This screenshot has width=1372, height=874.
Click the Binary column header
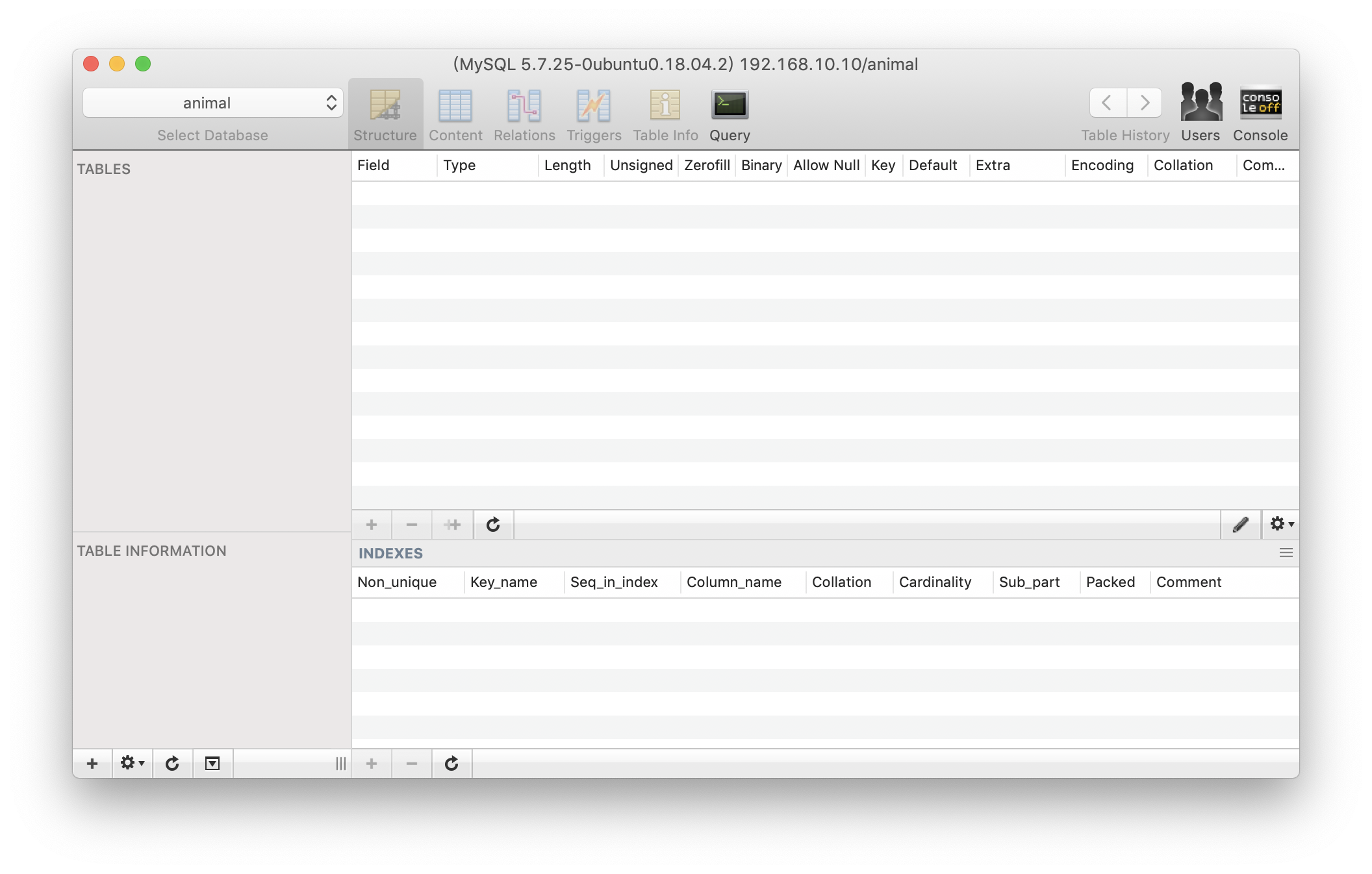click(761, 166)
